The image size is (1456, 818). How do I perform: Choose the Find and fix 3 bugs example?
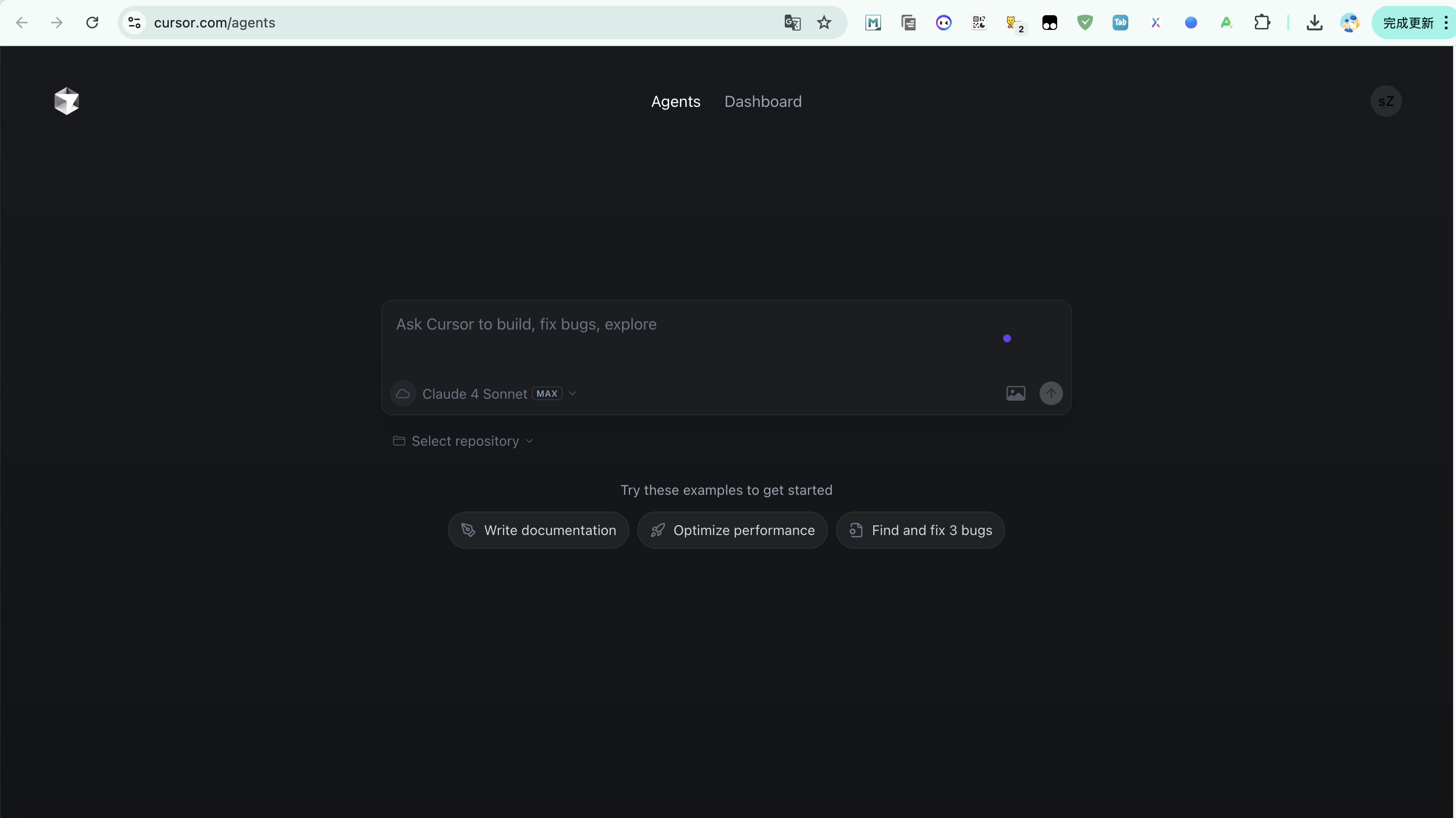(x=920, y=531)
